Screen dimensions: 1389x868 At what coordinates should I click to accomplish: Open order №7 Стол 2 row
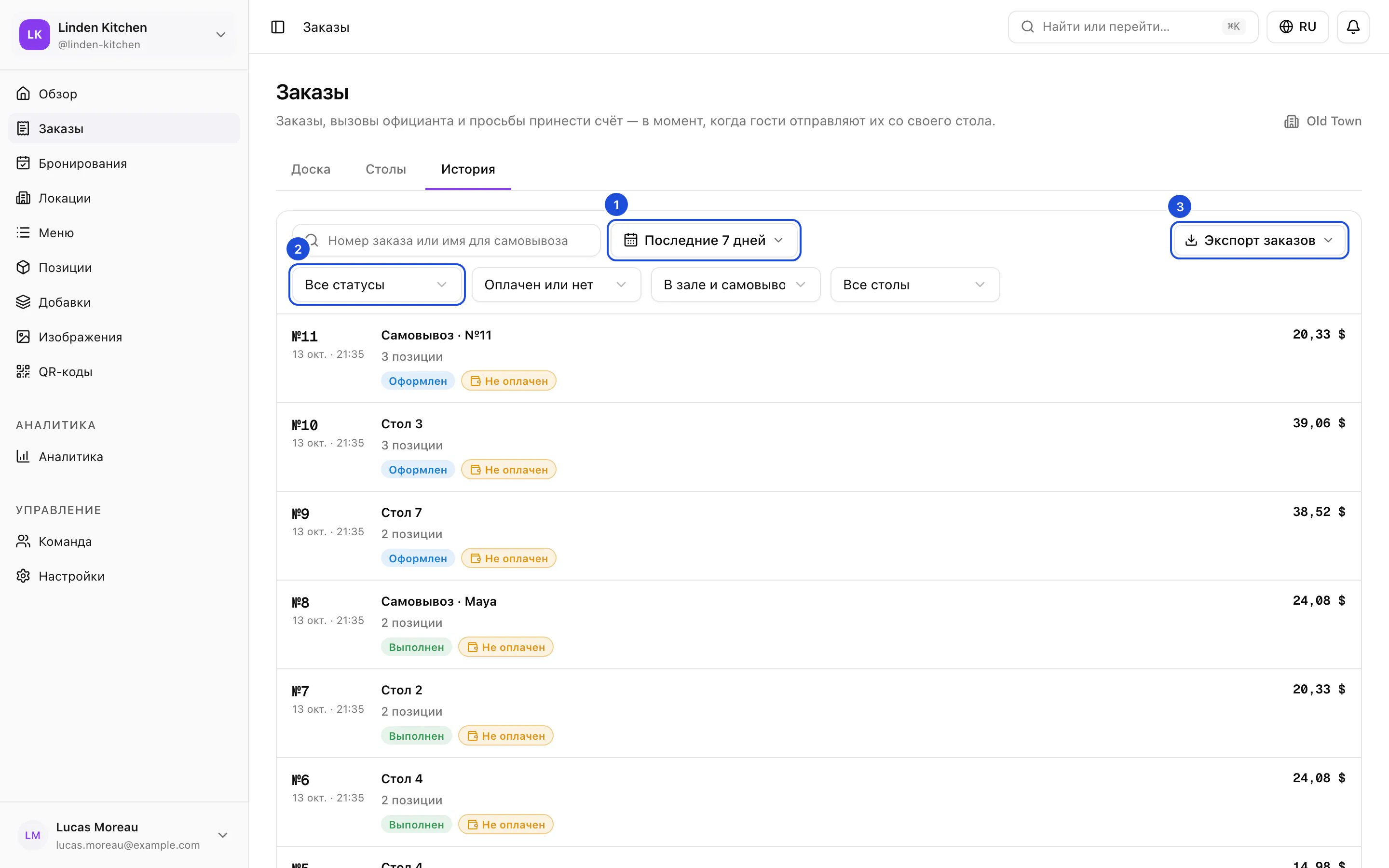click(818, 713)
